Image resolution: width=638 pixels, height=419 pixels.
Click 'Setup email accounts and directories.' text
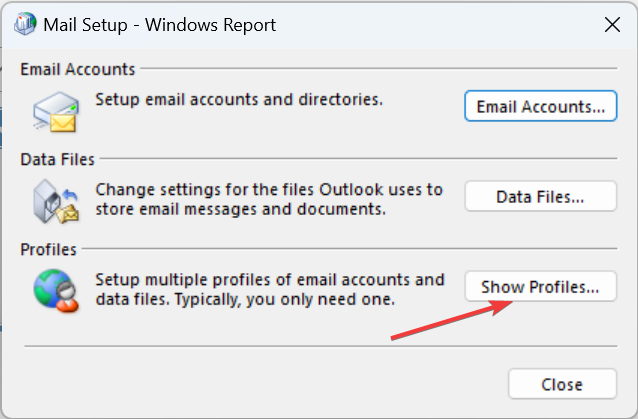(239, 99)
